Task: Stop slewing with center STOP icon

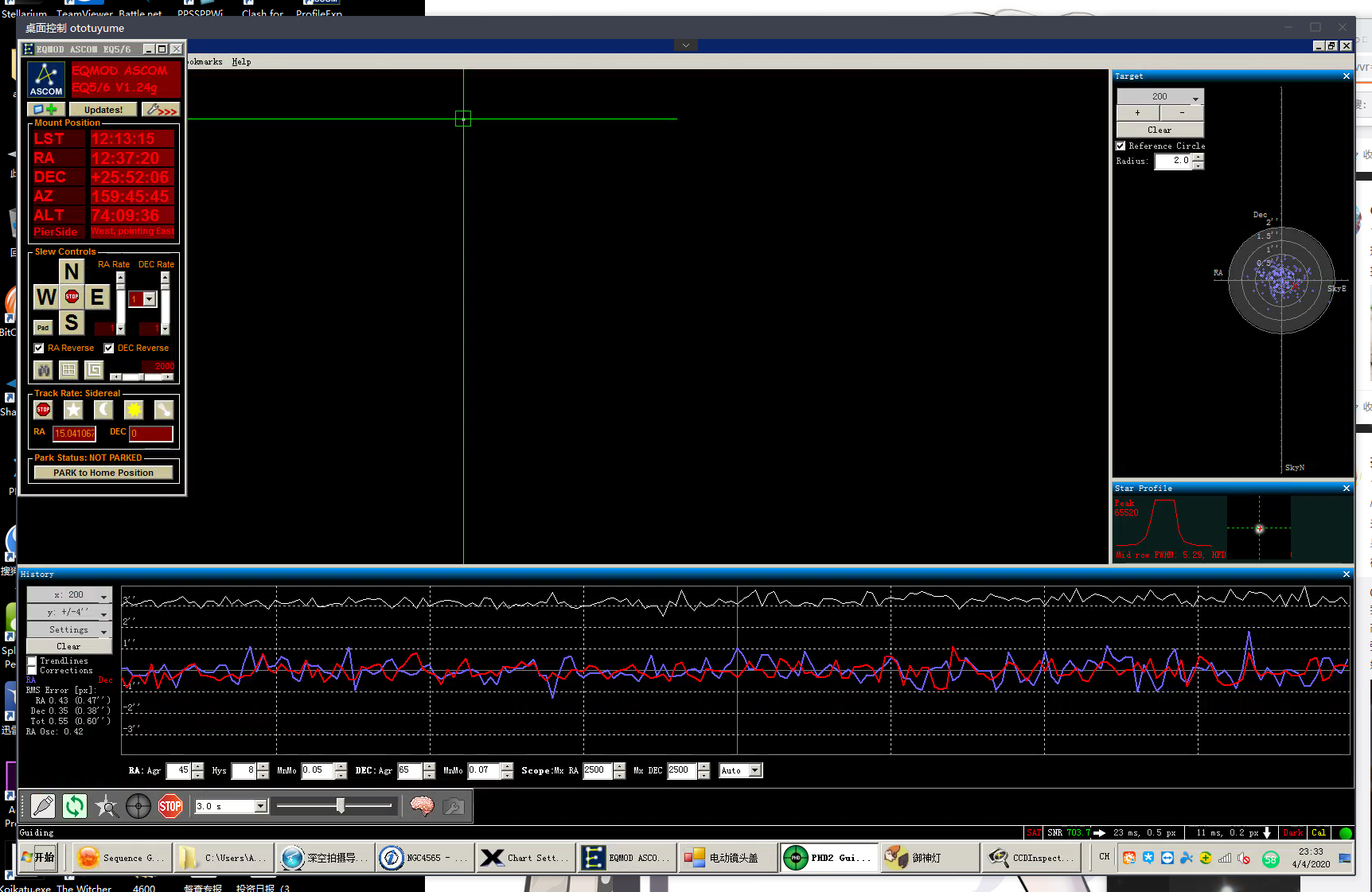Action: [72, 297]
